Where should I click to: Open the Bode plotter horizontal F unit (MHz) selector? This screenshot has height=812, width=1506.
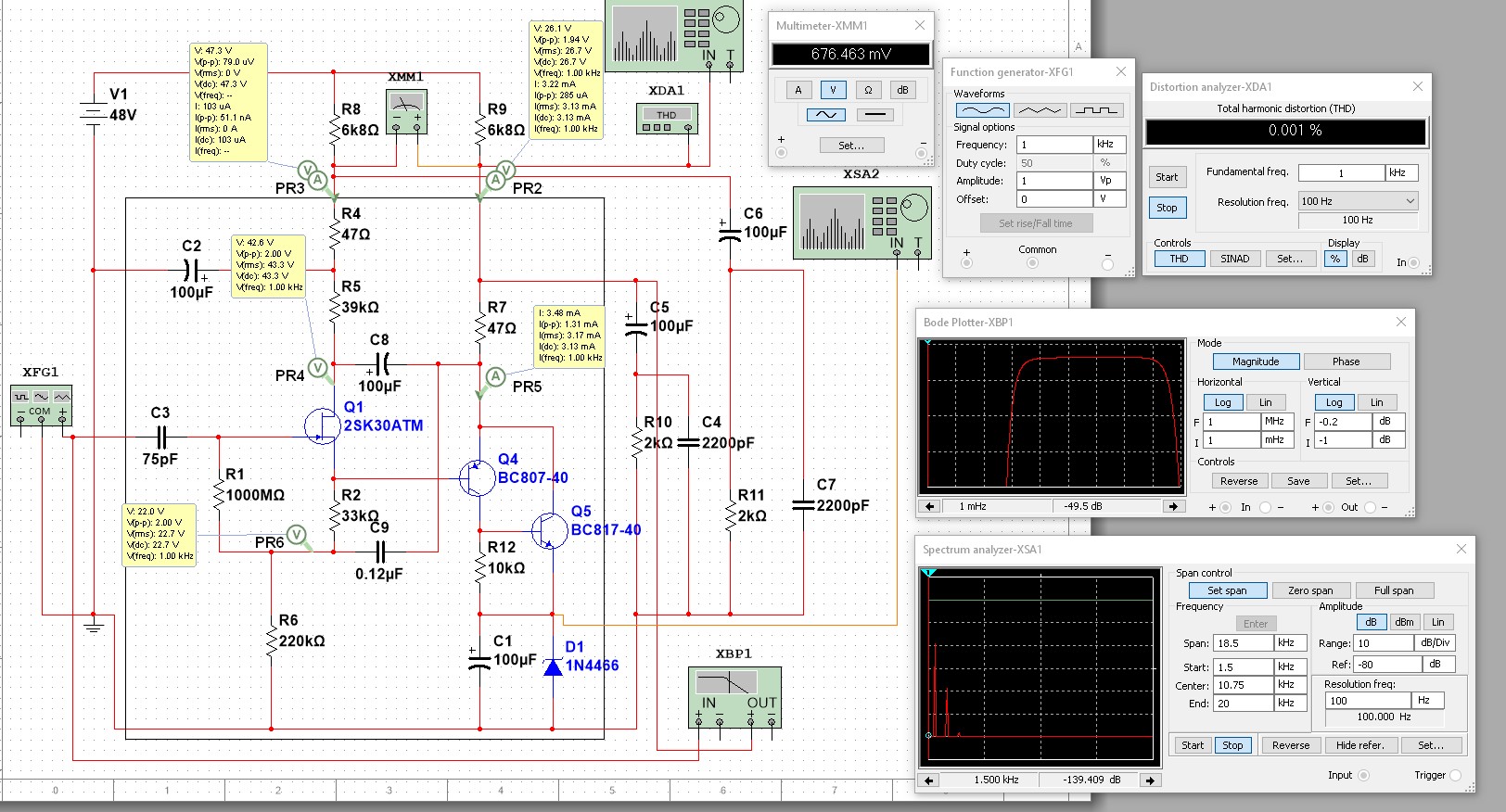click(x=1274, y=422)
